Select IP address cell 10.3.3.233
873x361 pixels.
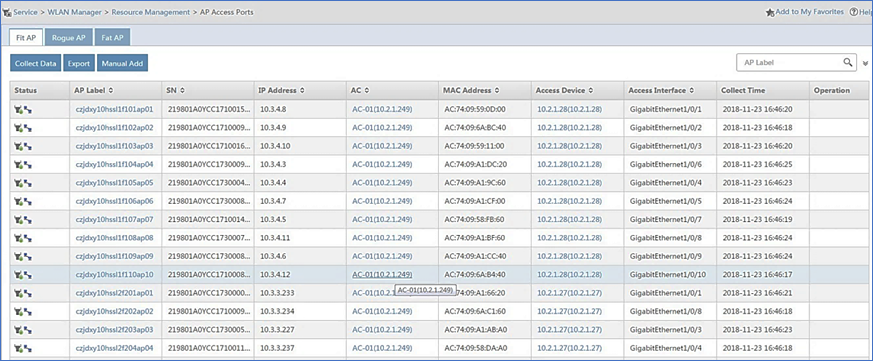(278, 293)
